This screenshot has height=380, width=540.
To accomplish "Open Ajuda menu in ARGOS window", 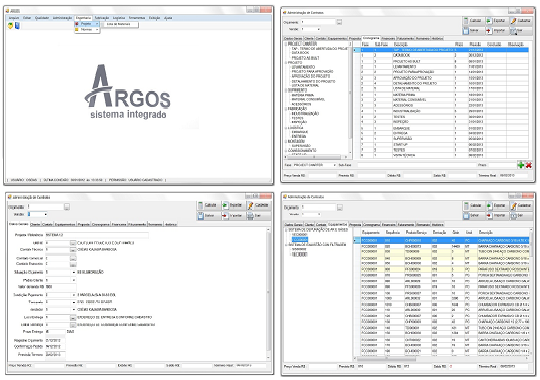I will click(168, 18).
